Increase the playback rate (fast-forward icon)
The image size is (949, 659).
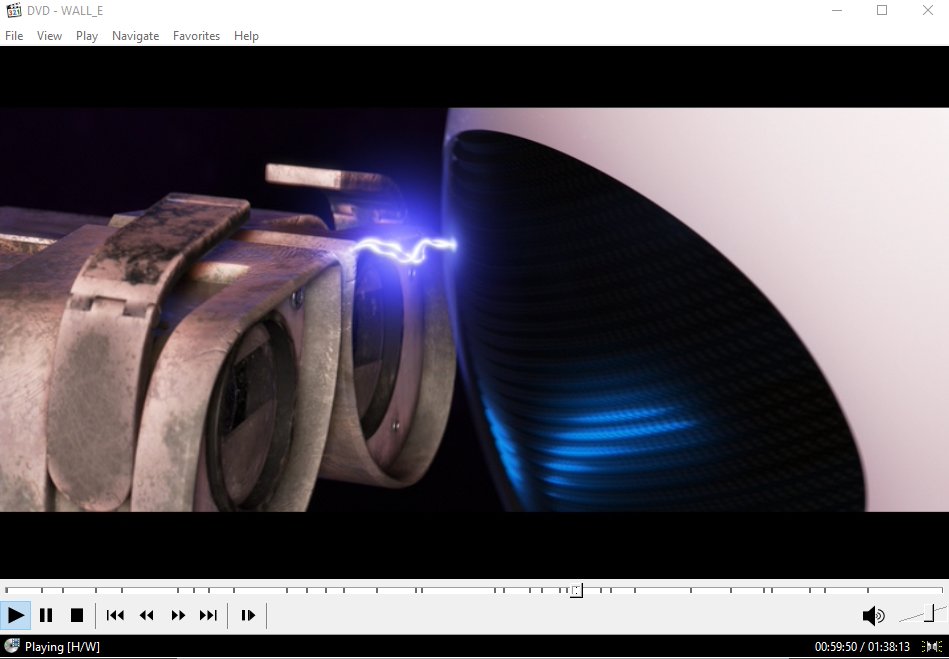(x=178, y=615)
